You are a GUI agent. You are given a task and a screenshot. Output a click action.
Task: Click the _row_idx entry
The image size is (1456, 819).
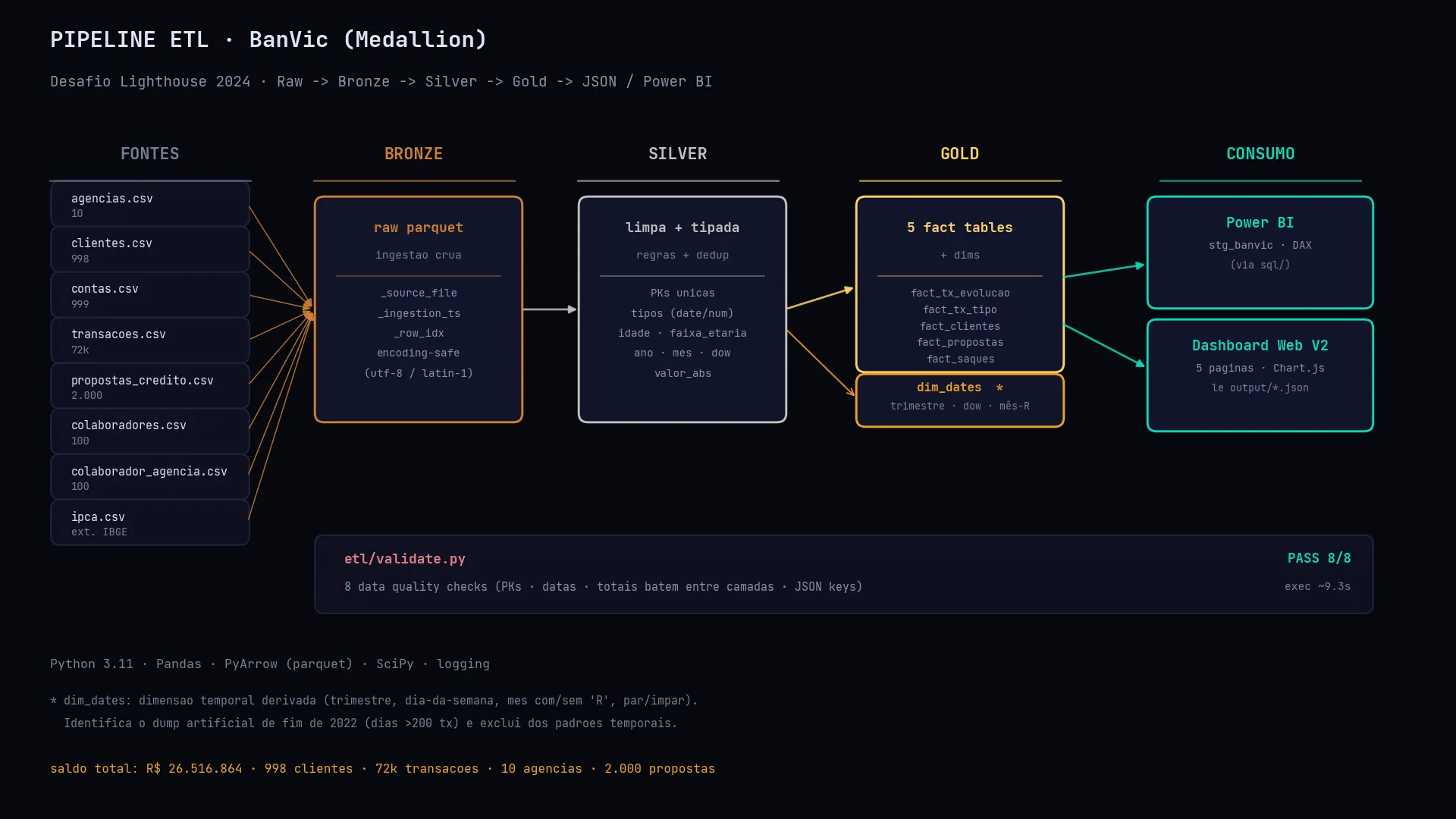point(419,333)
